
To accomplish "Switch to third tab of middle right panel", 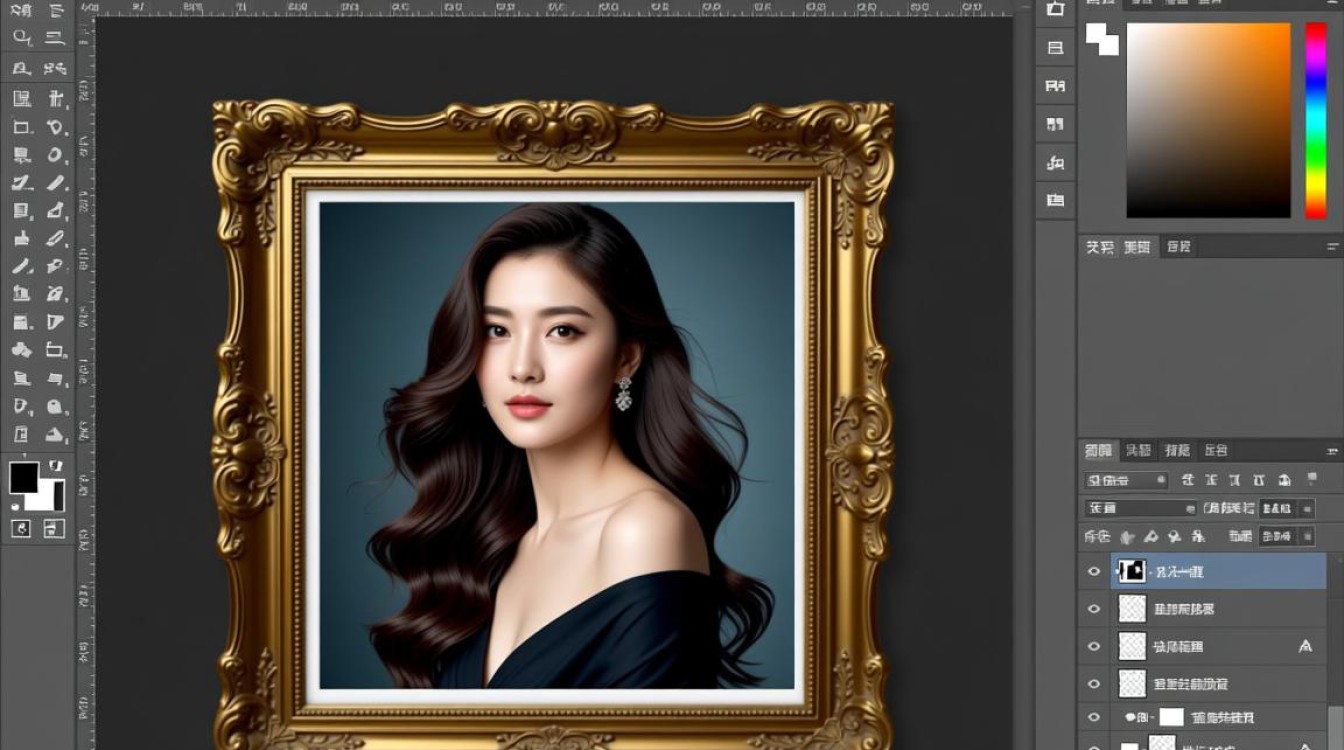I will (1179, 247).
